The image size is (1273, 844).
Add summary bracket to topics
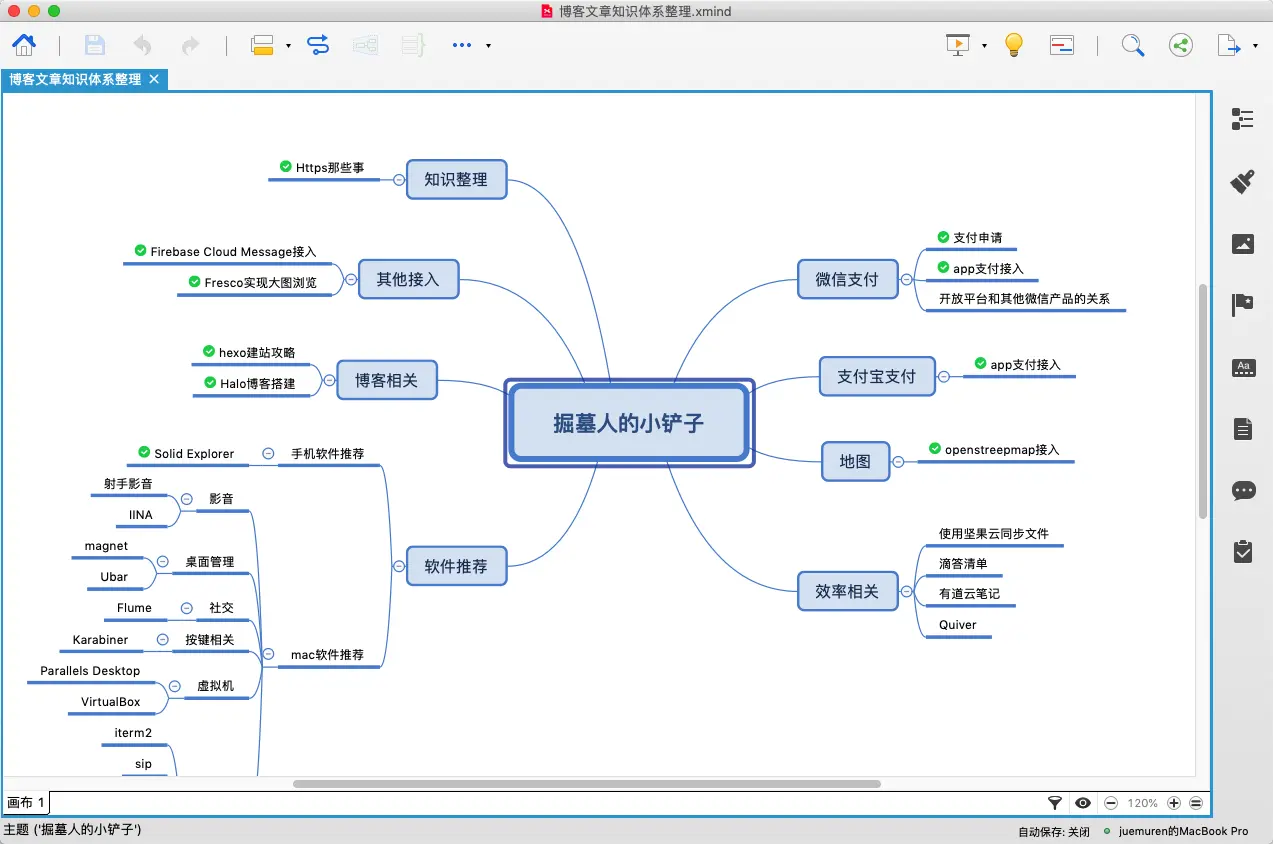(413, 45)
